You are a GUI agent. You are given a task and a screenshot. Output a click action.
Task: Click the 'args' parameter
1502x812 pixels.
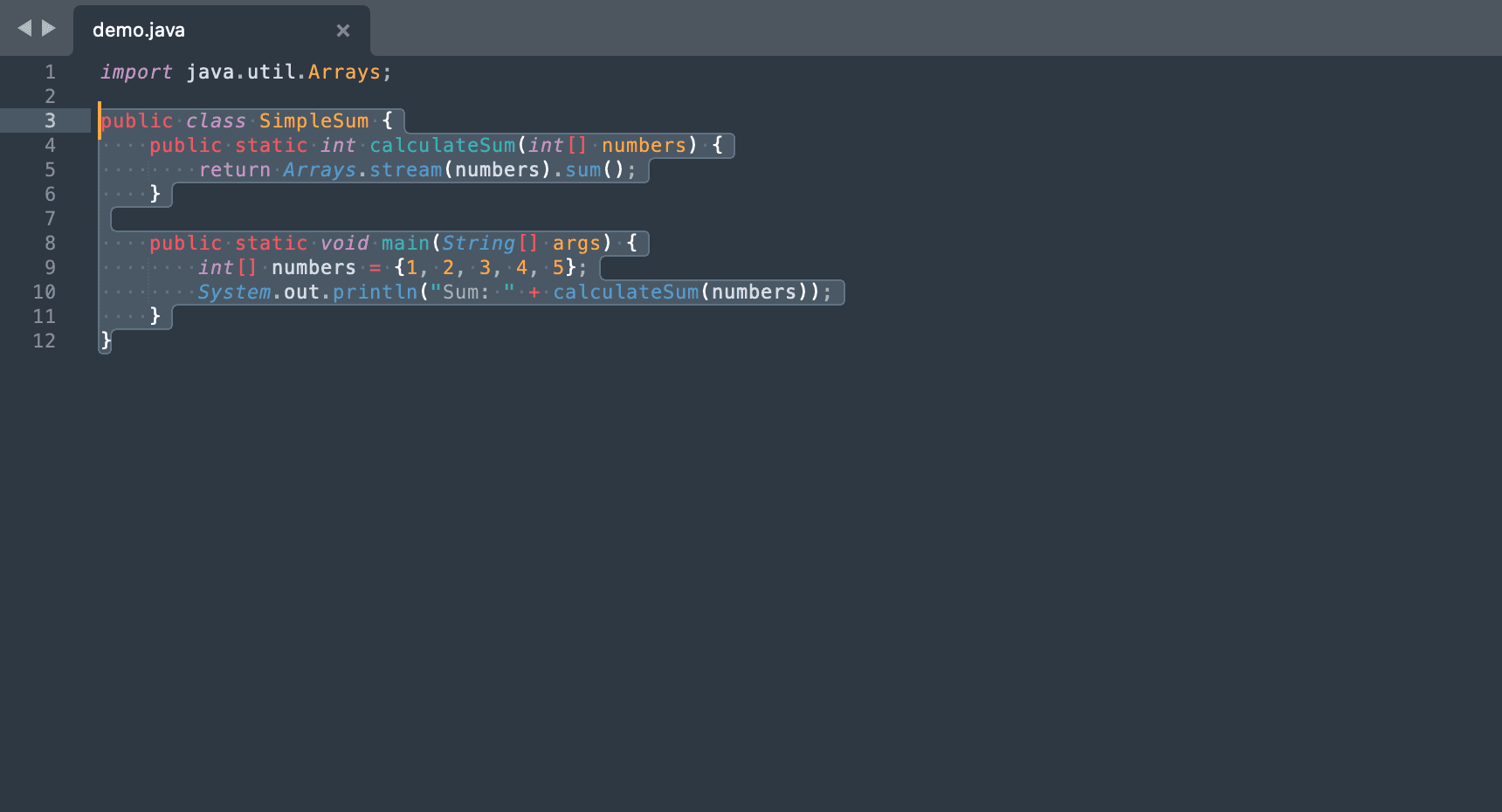576,243
